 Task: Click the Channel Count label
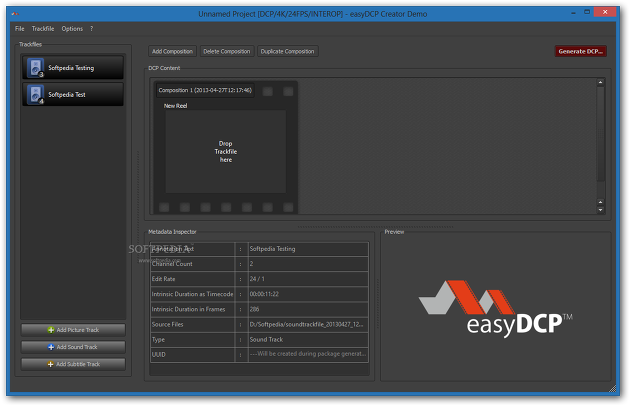pos(172,264)
